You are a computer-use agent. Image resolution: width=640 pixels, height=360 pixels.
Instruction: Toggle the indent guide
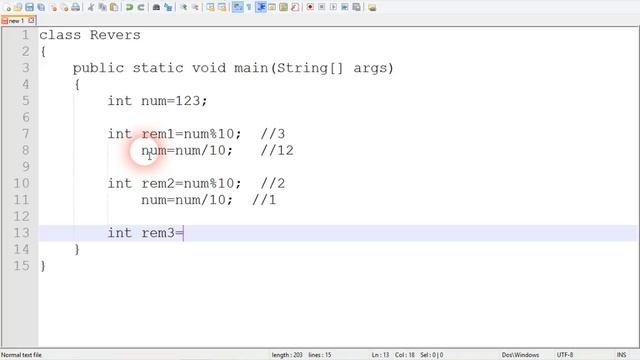coord(260,7)
